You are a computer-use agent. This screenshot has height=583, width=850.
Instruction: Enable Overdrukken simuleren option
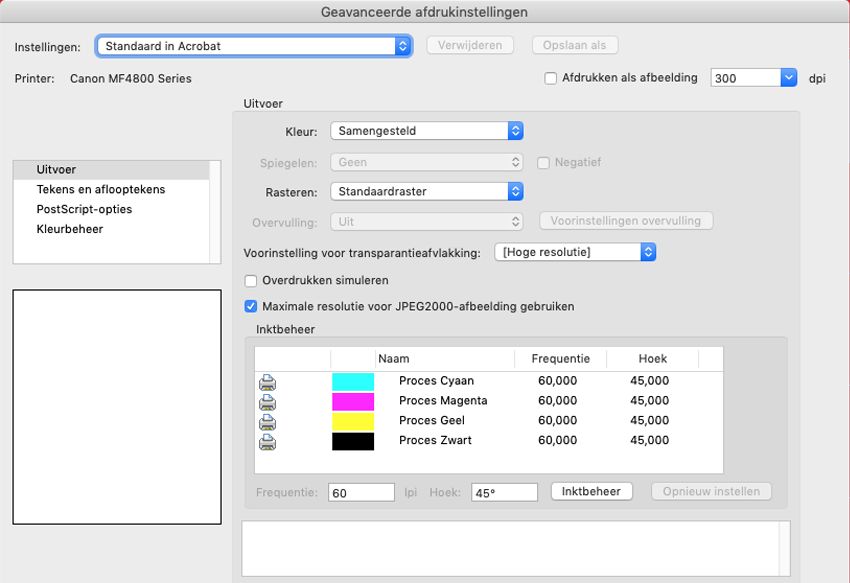(x=250, y=281)
